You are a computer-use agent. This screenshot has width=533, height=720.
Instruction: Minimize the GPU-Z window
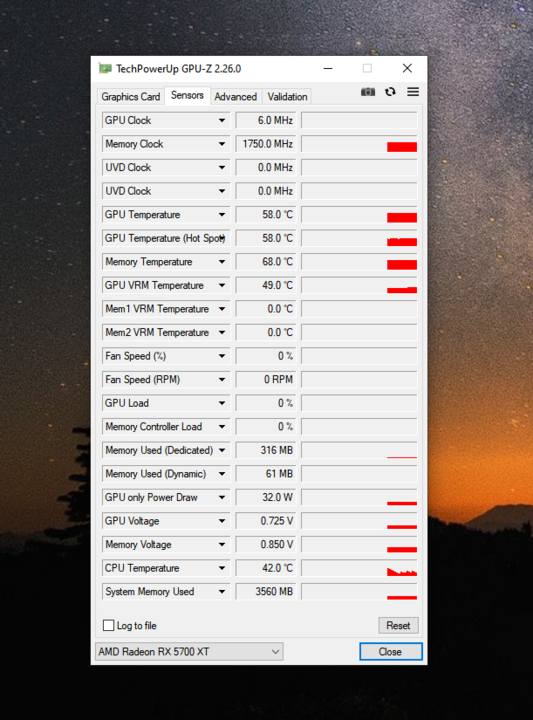pos(328,68)
